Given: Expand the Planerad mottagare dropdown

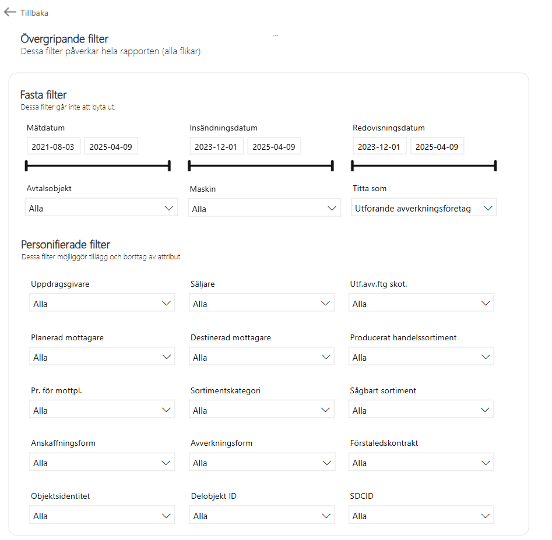Looking at the screenshot, I should (x=102, y=357).
